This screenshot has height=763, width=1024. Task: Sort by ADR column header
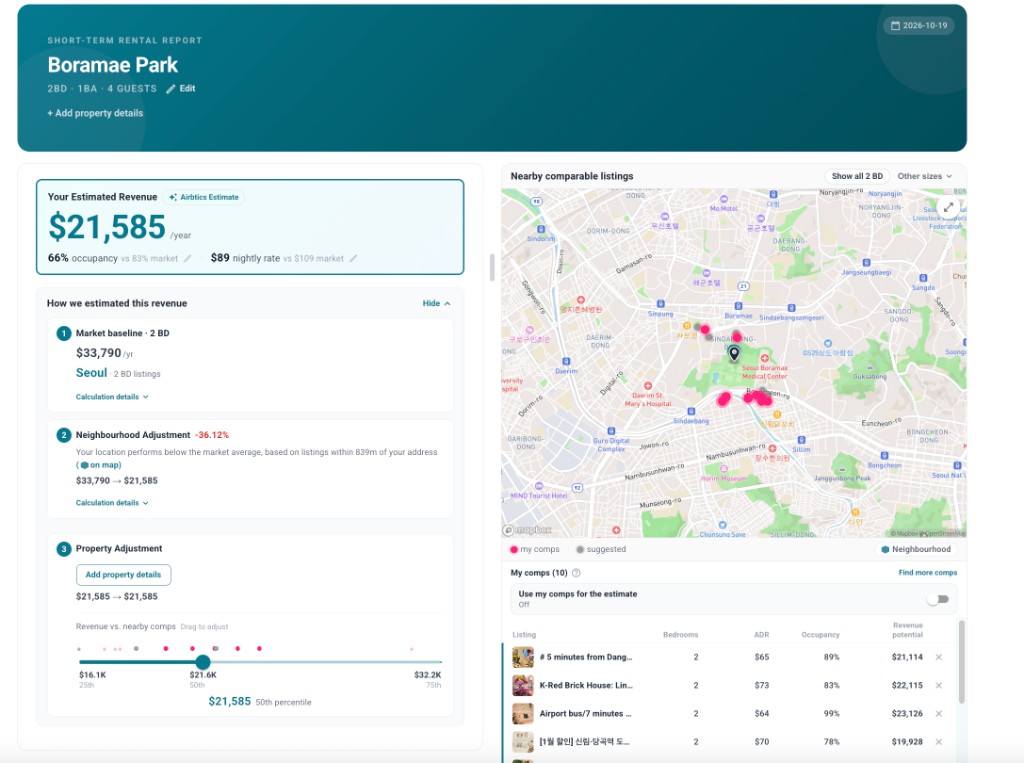tap(761, 635)
